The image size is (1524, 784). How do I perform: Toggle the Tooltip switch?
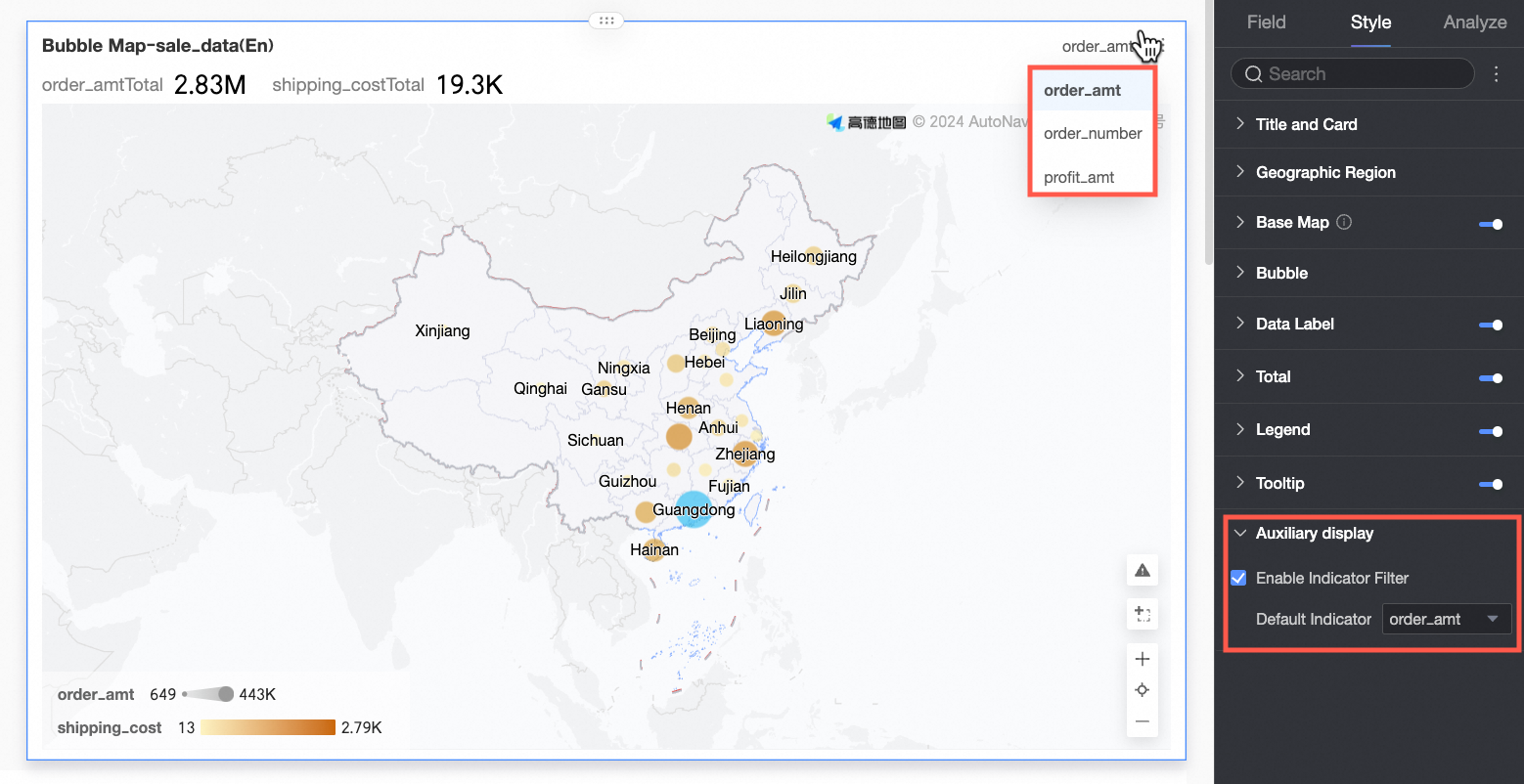(1491, 484)
